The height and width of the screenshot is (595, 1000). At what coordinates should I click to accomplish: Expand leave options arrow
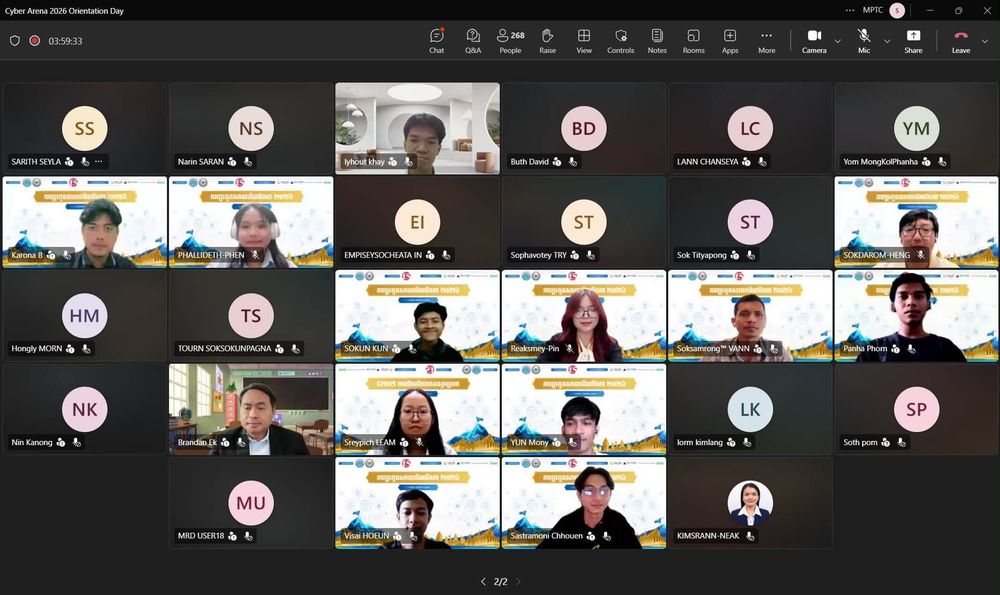click(985, 41)
